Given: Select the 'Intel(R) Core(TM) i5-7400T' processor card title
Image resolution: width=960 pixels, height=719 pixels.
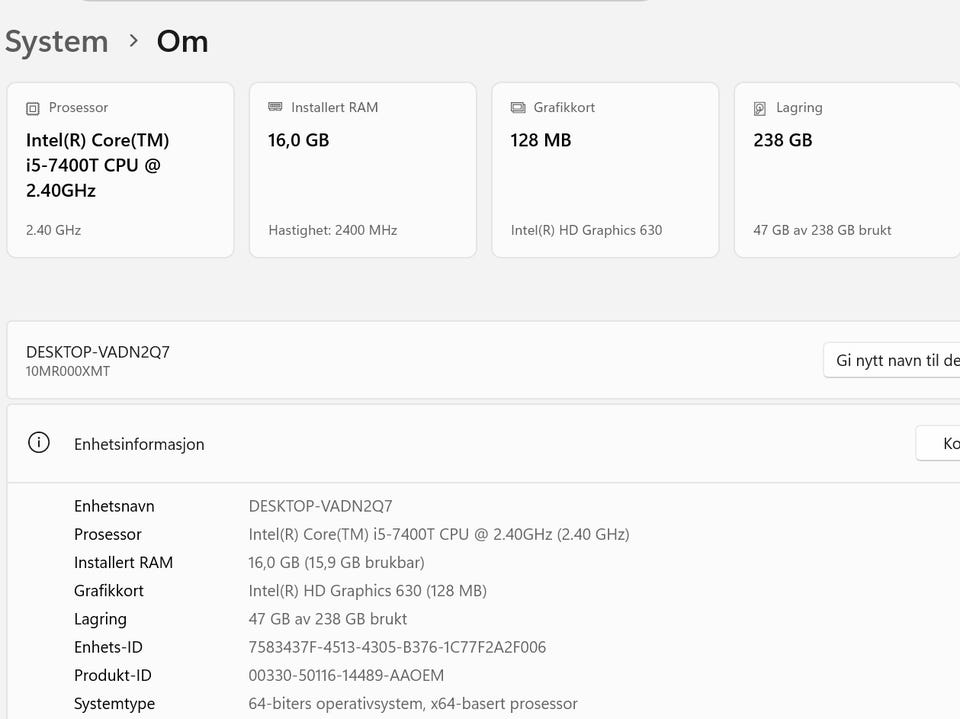Looking at the screenshot, I should pyautogui.click(x=97, y=165).
